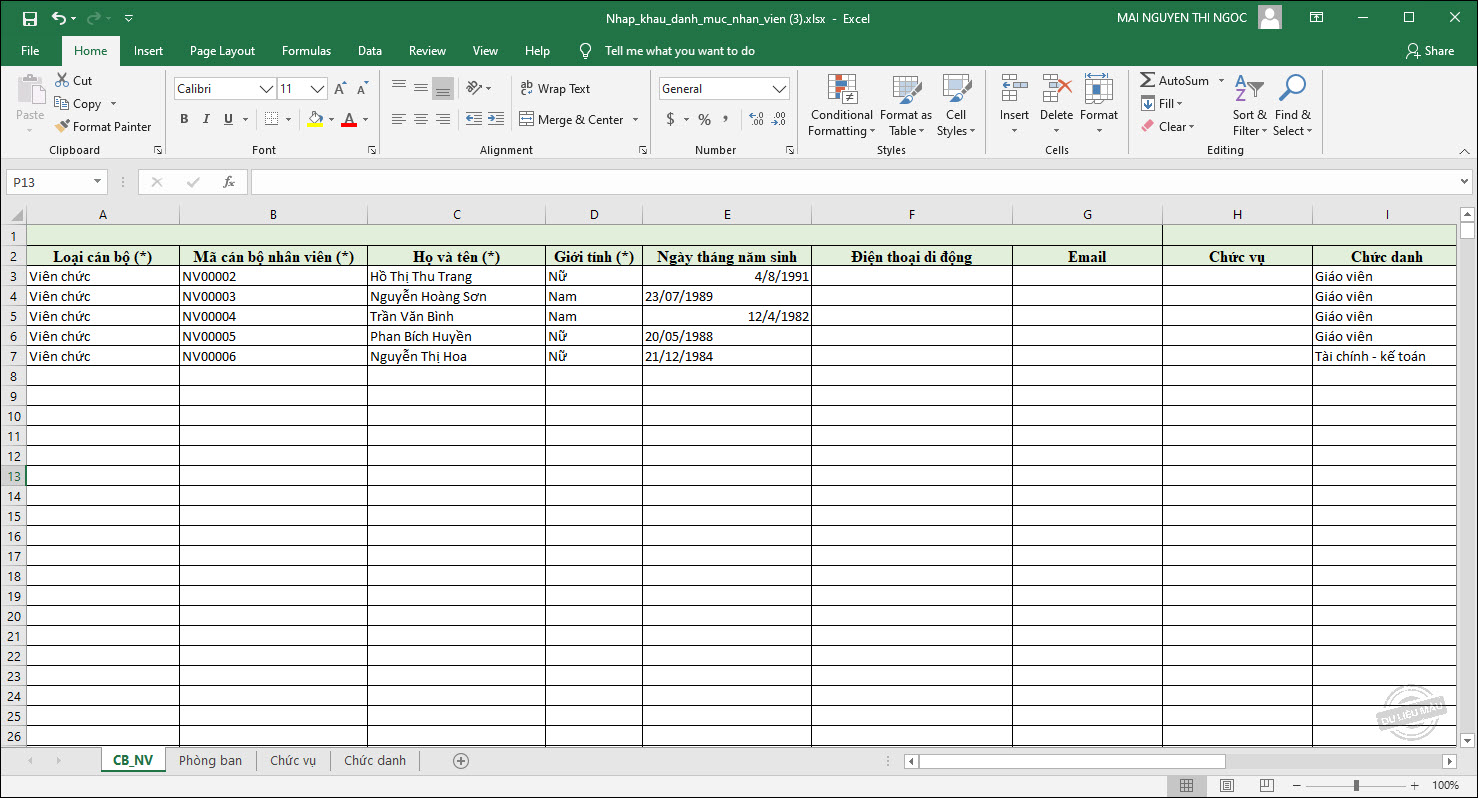Switch to the Formulas ribbon tab

(306, 51)
